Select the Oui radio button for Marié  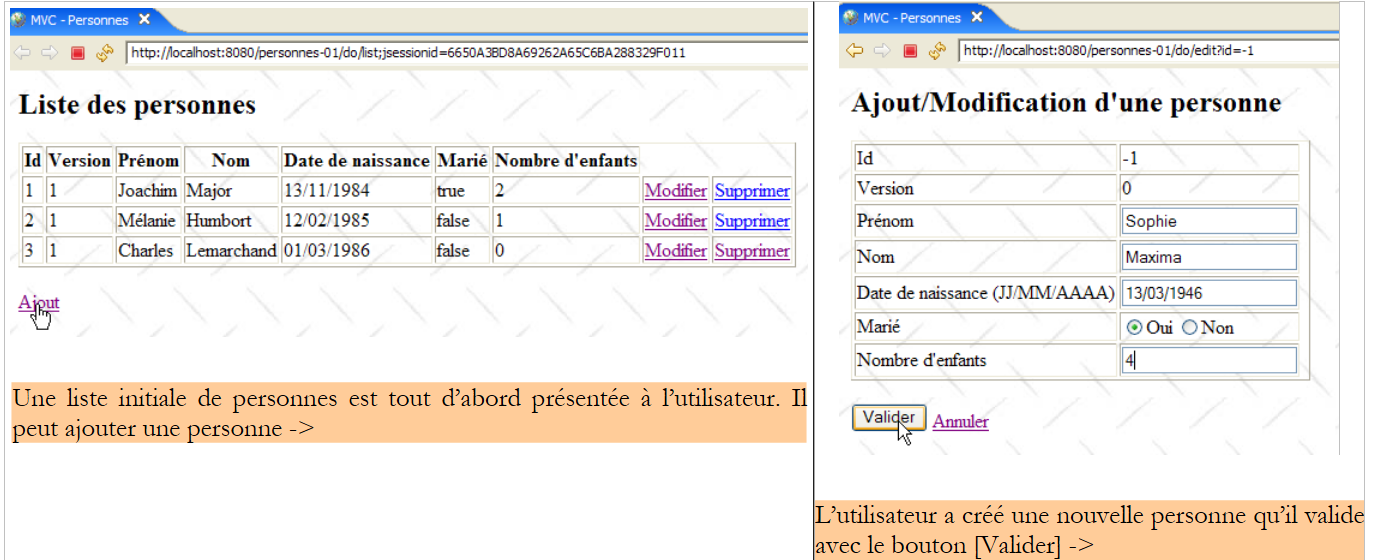[1134, 328]
